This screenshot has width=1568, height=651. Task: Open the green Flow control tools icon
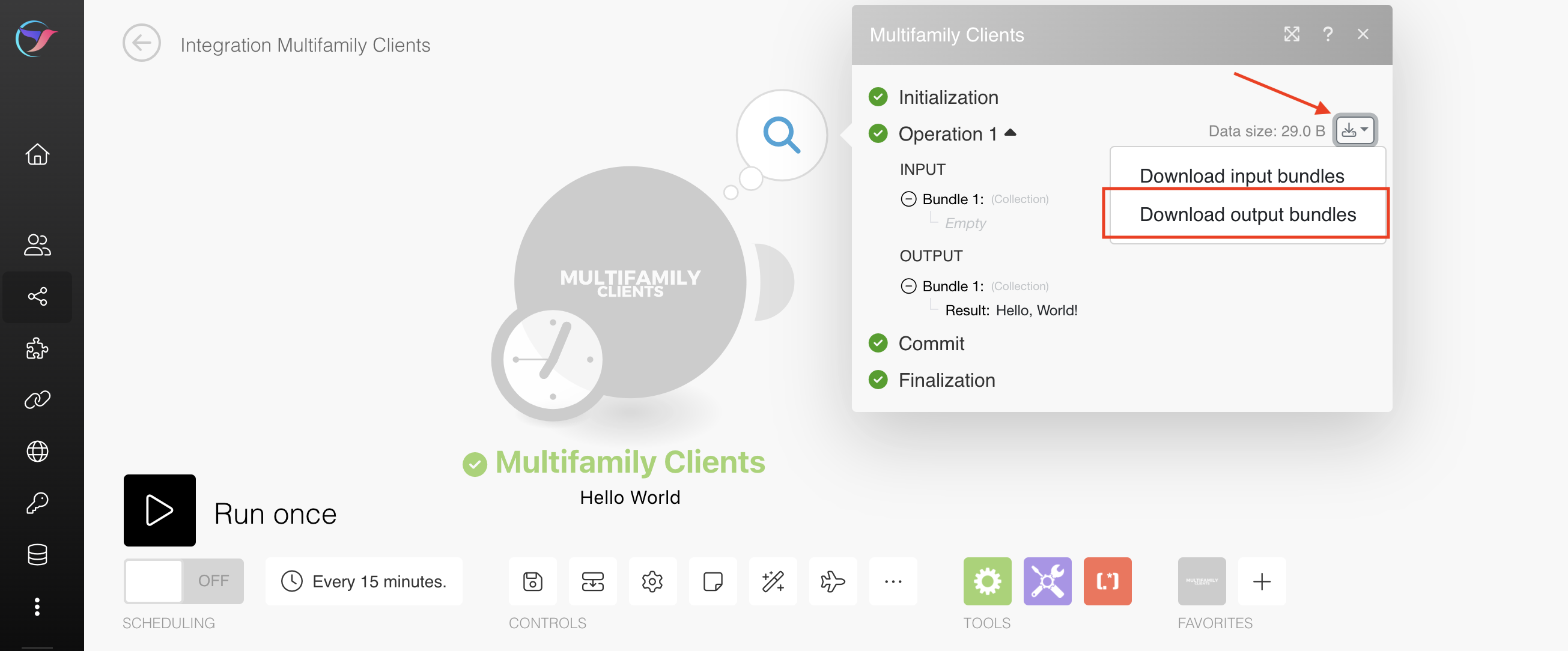[x=986, y=581]
